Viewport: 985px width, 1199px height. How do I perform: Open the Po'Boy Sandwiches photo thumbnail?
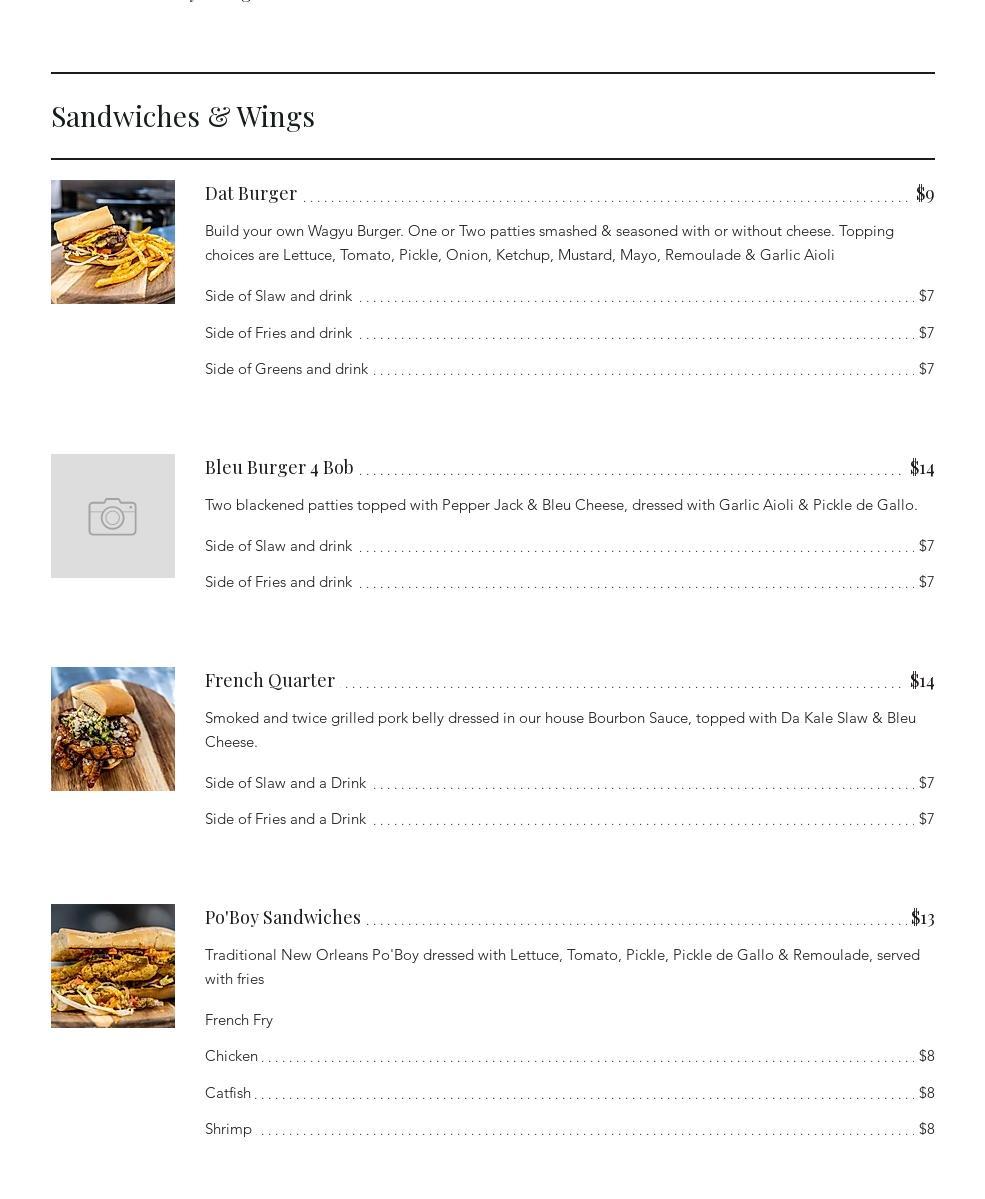coord(112,966)
